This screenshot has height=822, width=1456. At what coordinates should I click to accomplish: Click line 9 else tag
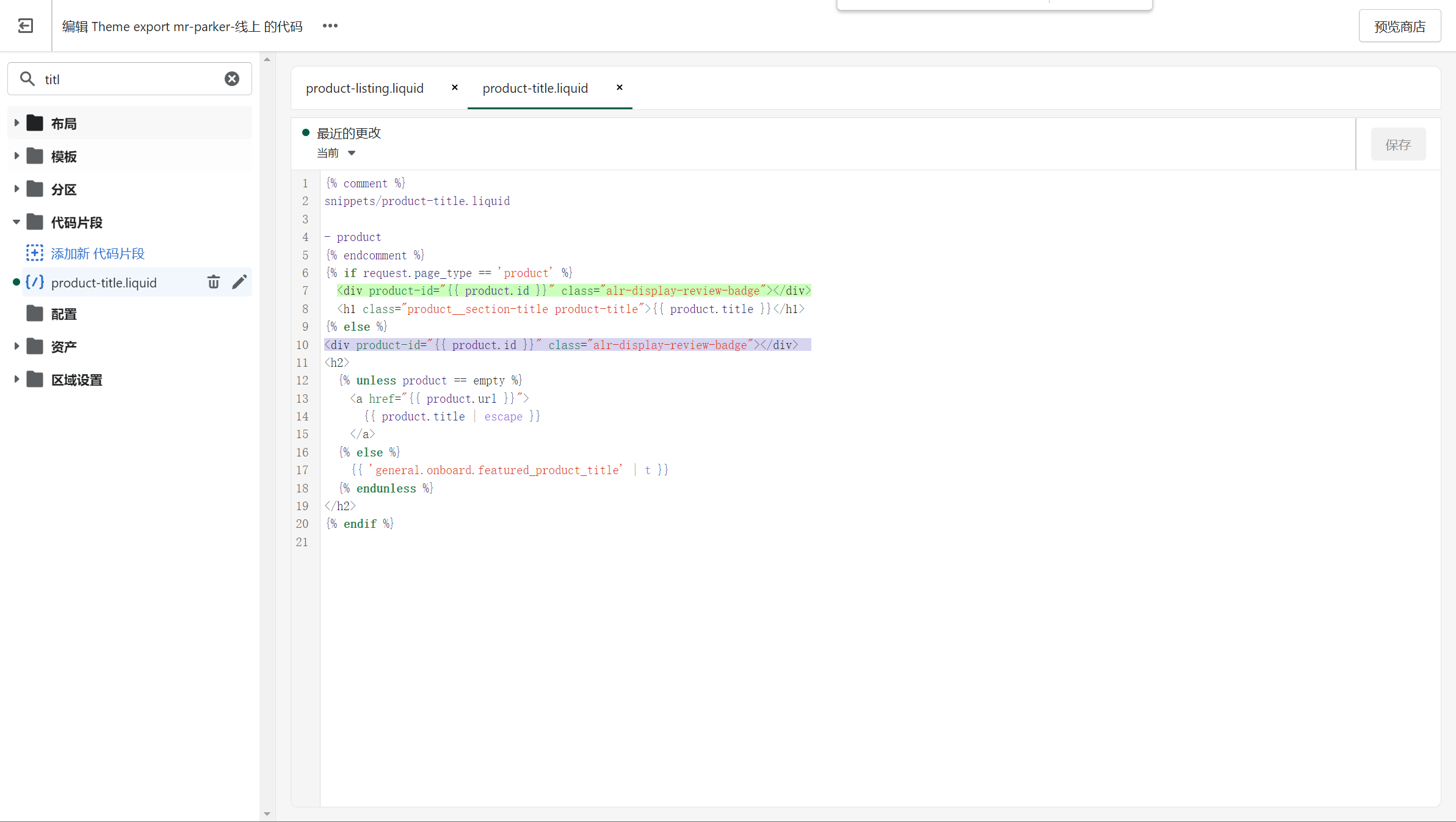356,326
